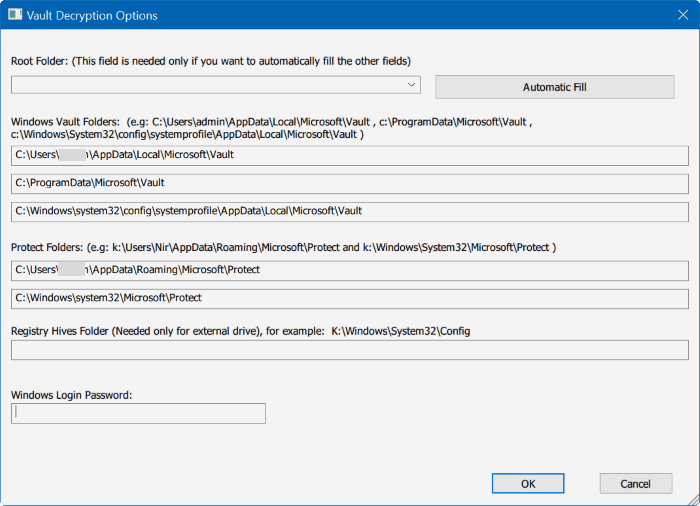This screenshot has width=700, height=506.
Task: Click the Vault Decryption Options title icon
Action: [15, 15]
